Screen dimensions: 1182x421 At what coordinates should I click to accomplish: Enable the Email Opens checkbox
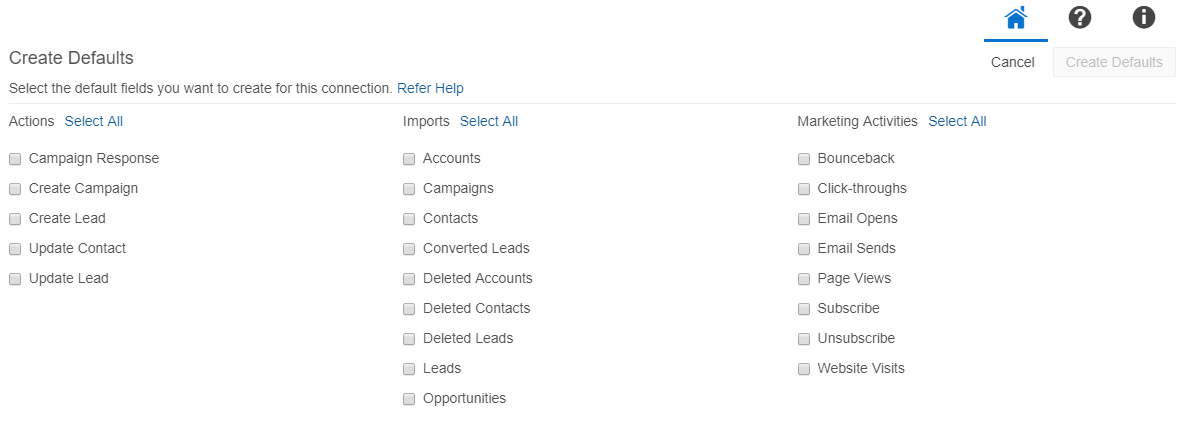[x=804, y=219]
